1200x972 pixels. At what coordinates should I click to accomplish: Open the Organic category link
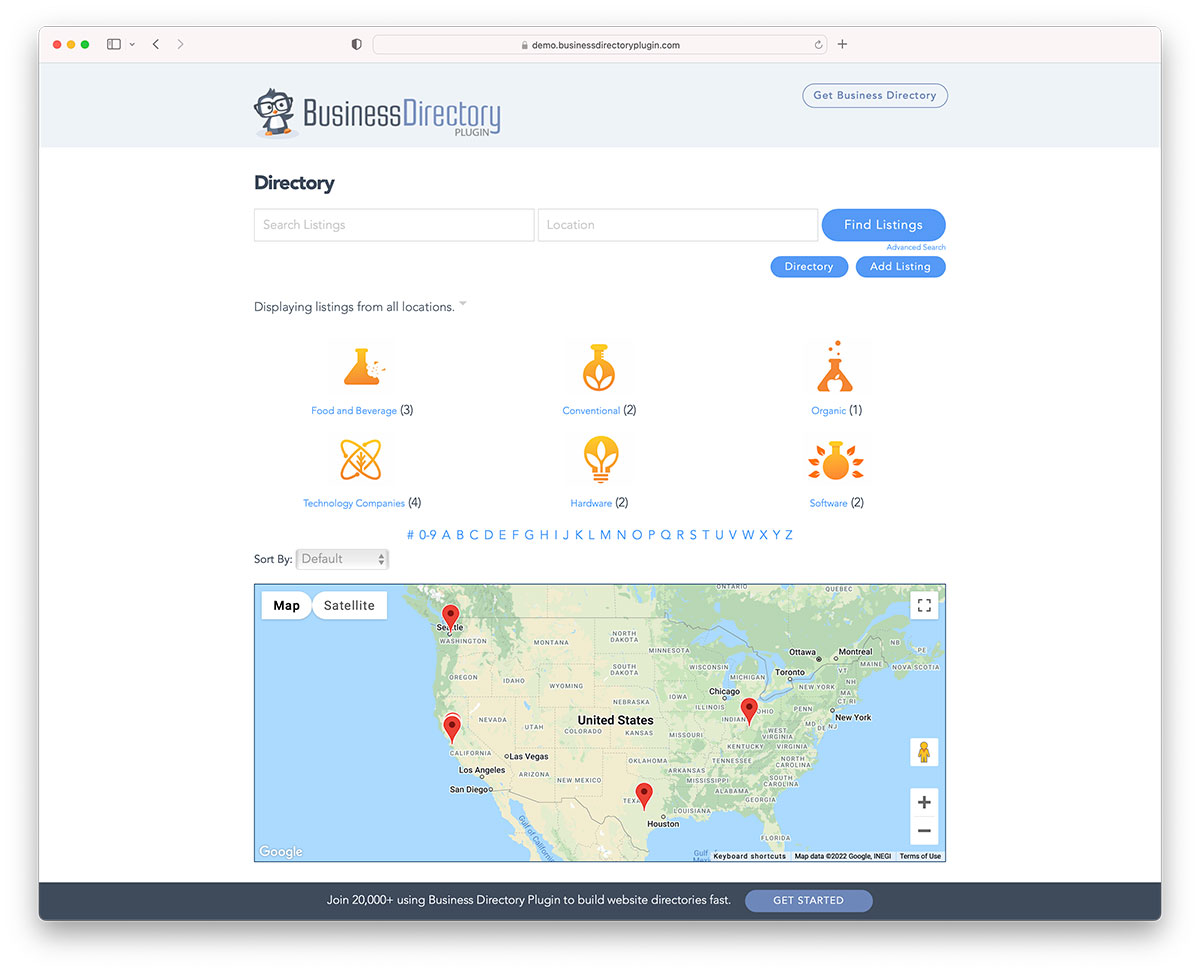(x=829, y=411)
